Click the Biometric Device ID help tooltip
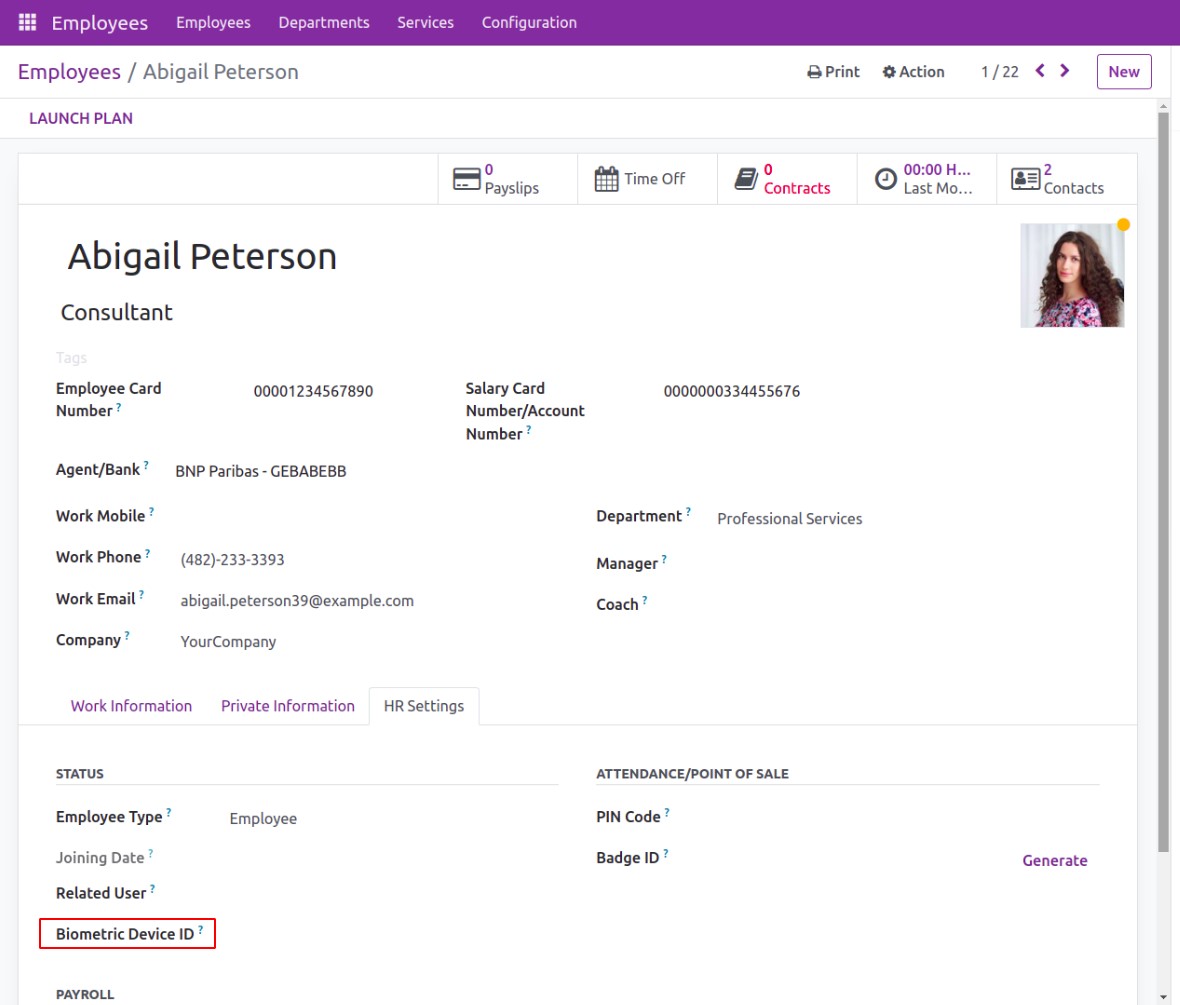This screenshot has width=1180, height=1005. click(x=201, y=930)
